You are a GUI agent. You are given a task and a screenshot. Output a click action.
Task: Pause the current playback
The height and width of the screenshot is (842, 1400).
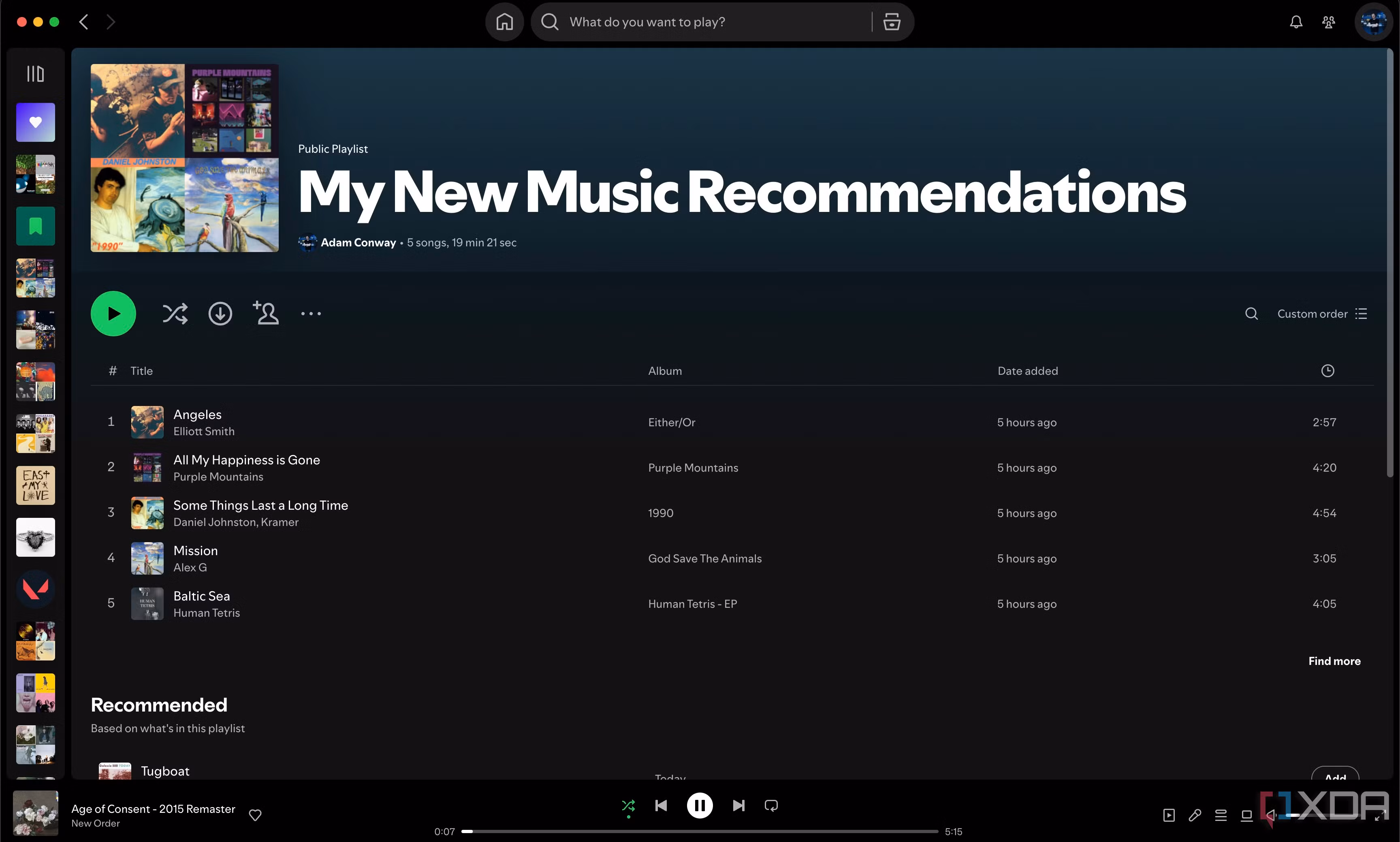point(700,806)
